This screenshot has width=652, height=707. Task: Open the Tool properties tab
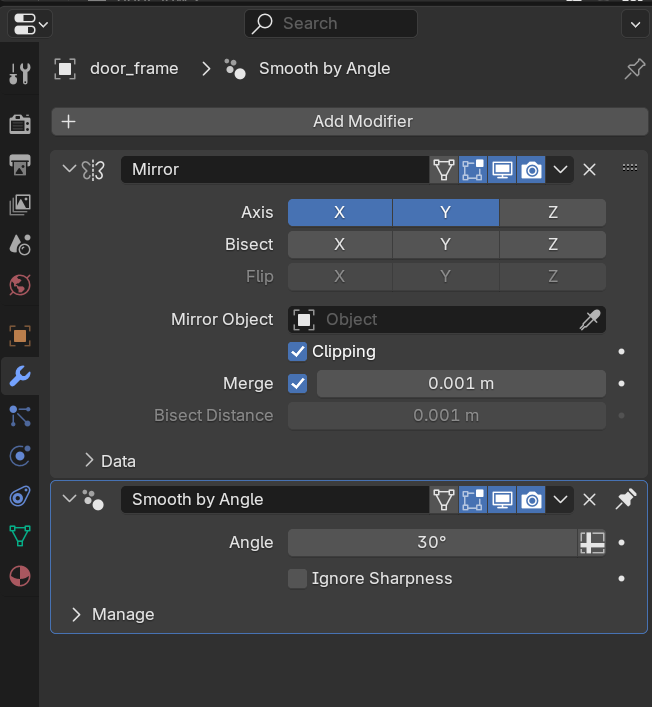(20, 73)
